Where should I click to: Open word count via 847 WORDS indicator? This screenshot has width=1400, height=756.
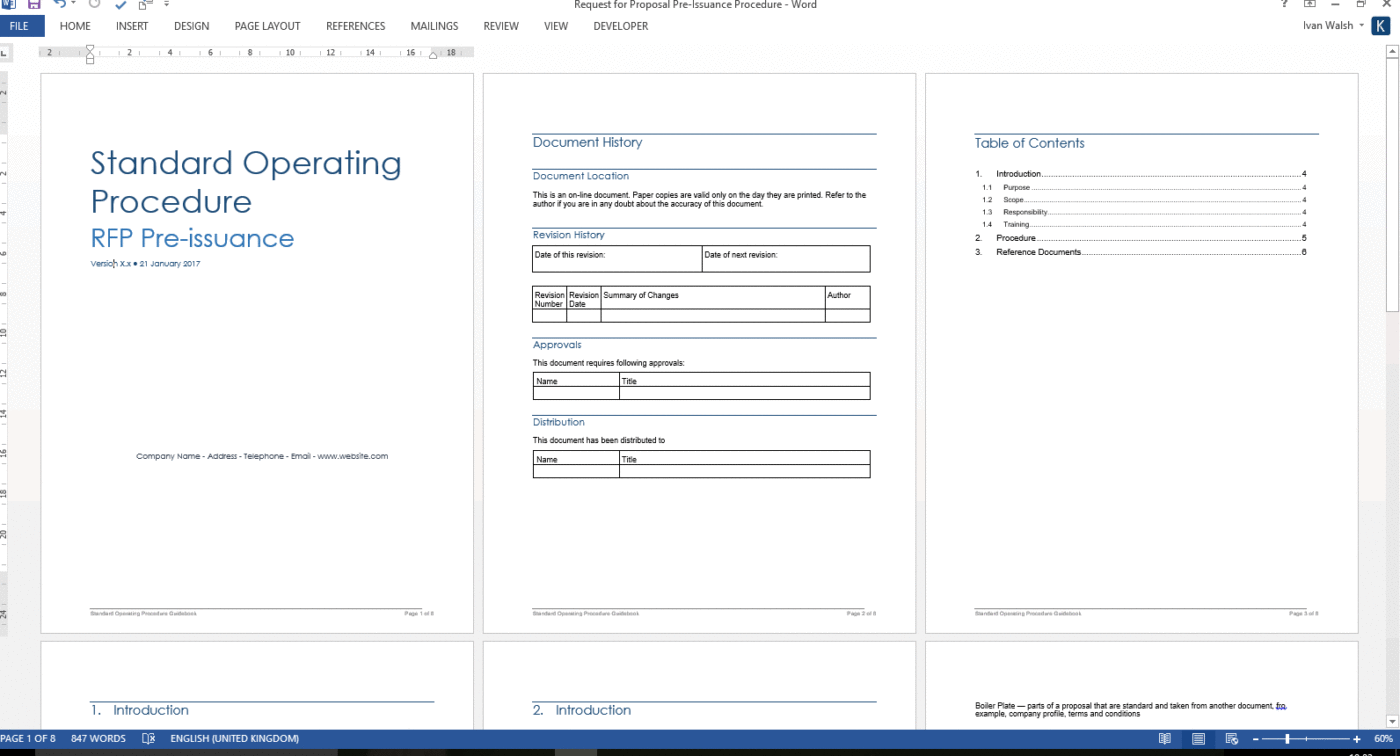pyautogui.click(x=97, y=738)
